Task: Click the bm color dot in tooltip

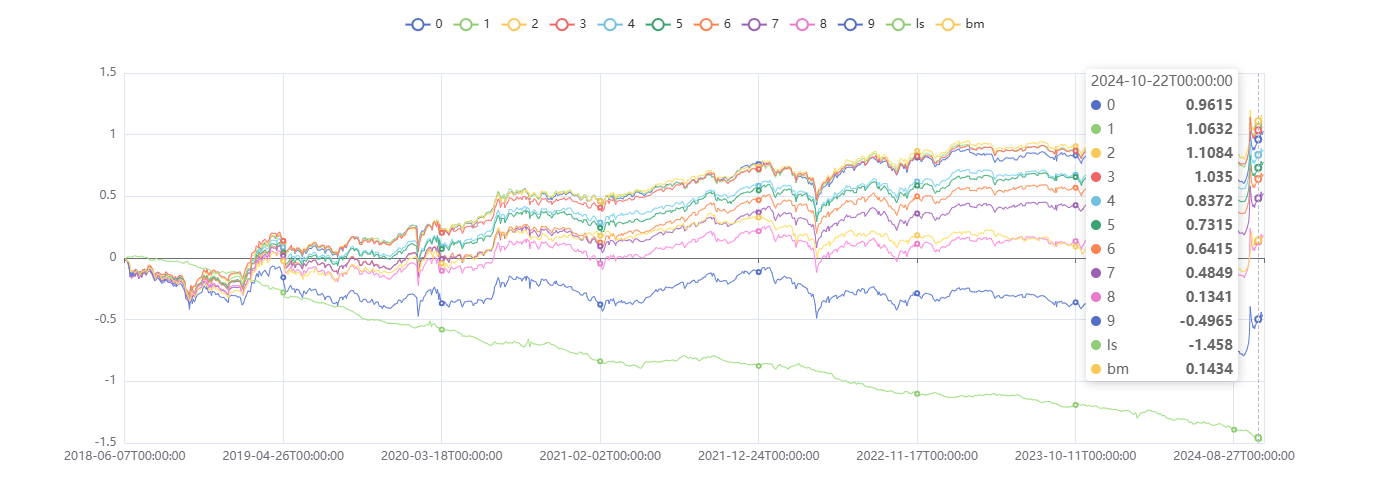Action: pyautogui.click(x=1096, y=369)
